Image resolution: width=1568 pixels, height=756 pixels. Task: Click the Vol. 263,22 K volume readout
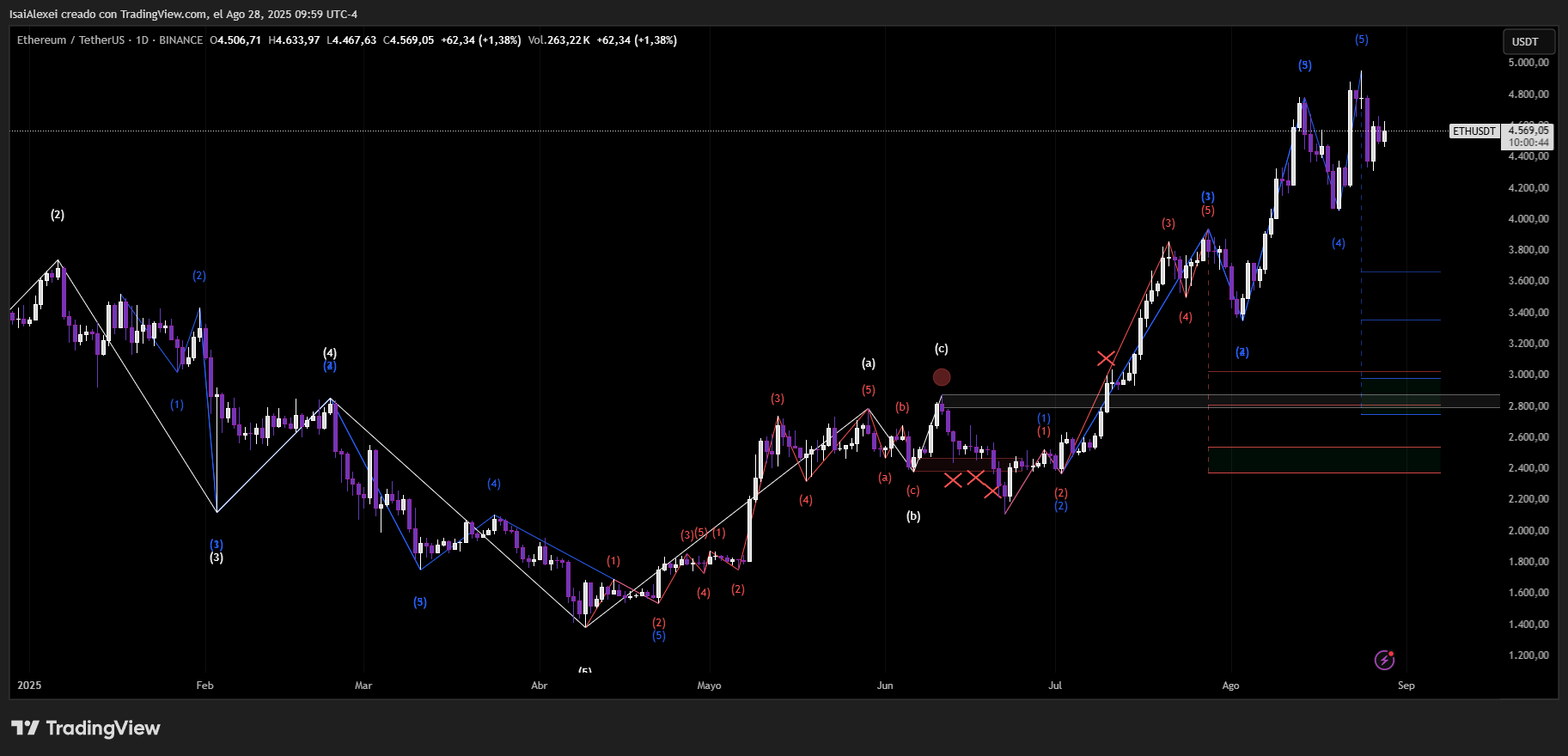click(558, 40)
